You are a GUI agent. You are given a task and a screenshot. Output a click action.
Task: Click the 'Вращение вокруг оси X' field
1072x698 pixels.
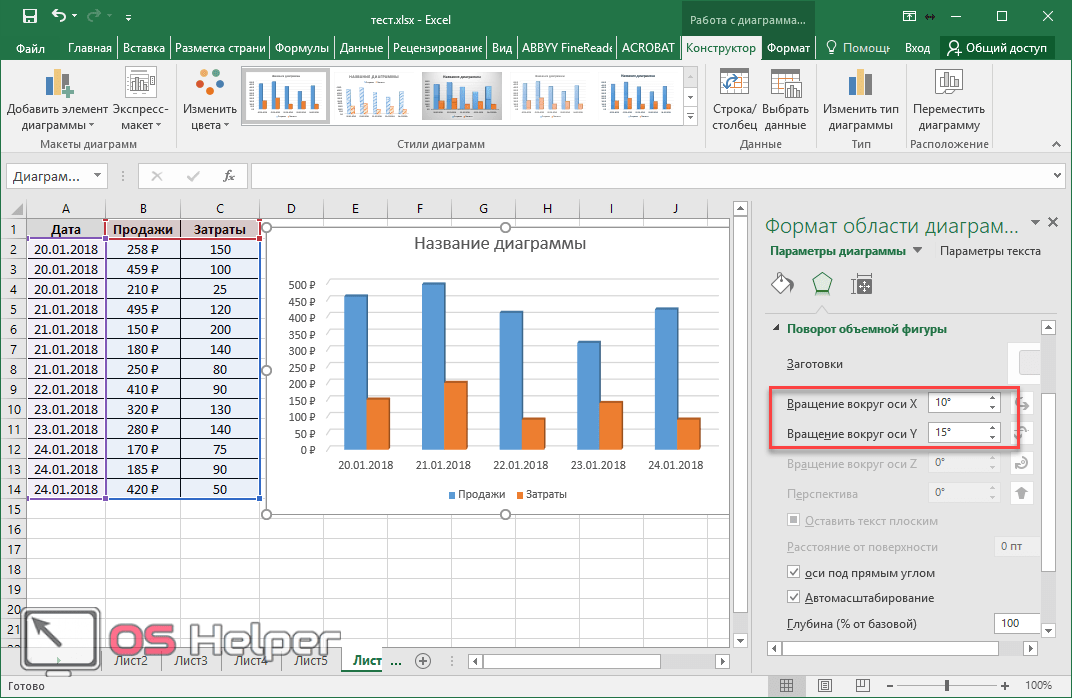point(957,403)
